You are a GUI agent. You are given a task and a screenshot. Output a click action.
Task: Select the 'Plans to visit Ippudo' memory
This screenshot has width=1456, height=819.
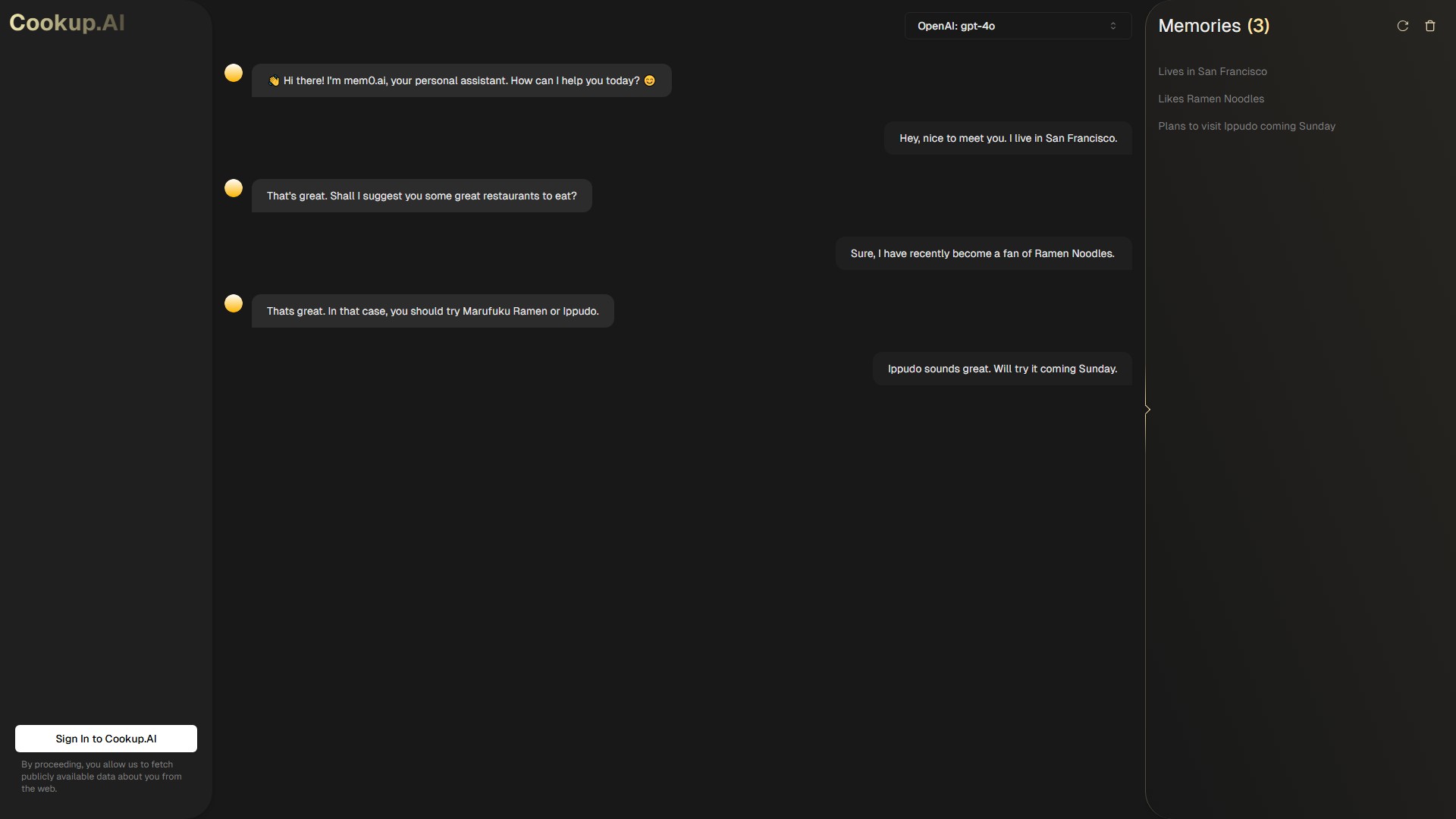1247,126
